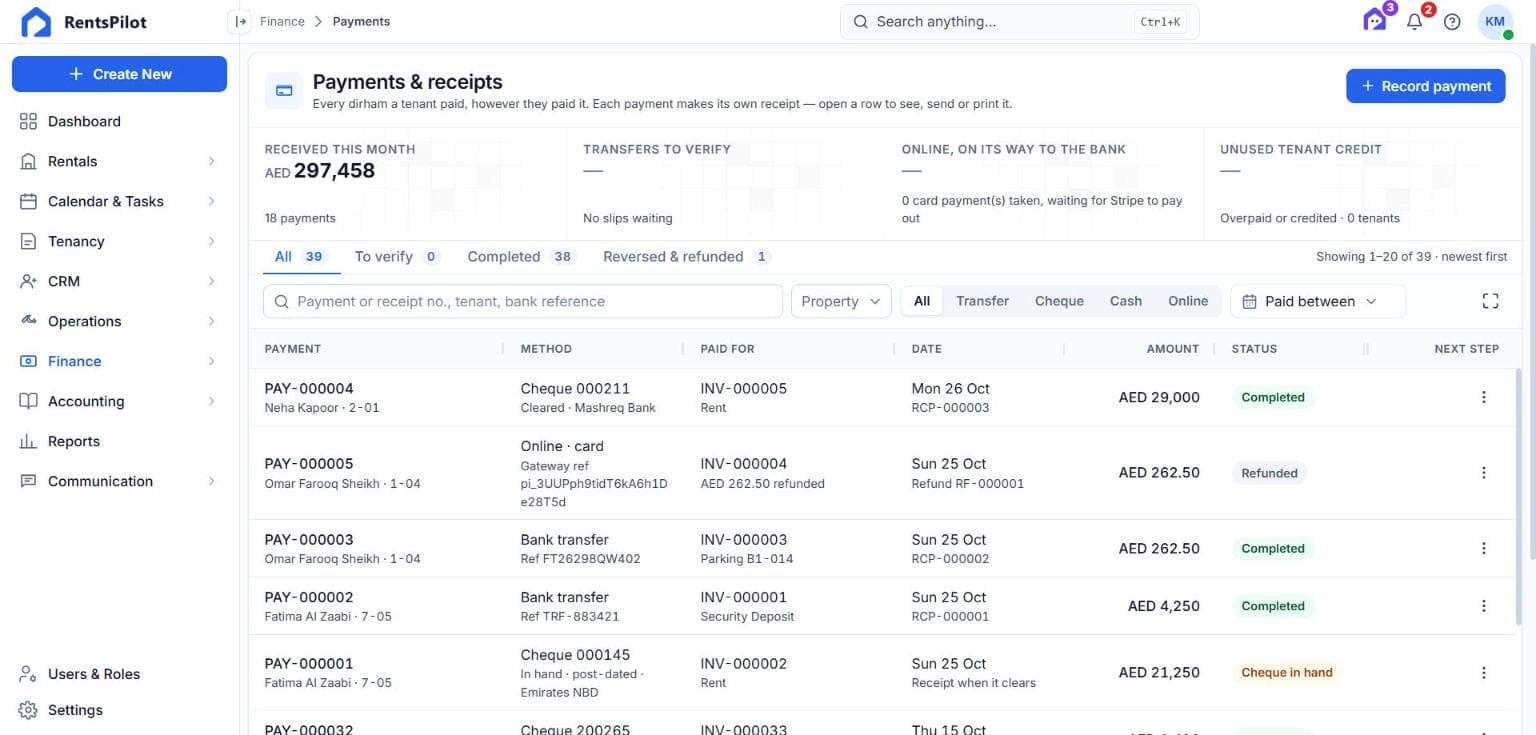Filter payments by Online method
1536x735 pixels.
[x=1188, y=301]
